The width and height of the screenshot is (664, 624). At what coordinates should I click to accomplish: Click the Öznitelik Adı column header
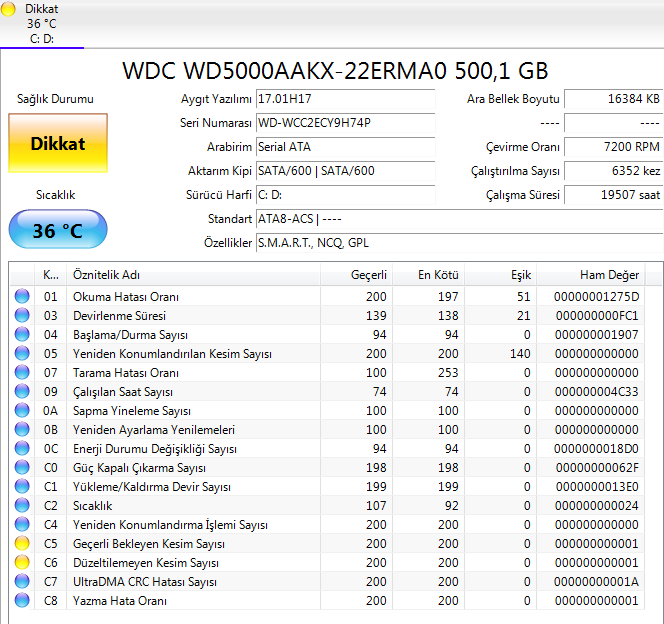coord(193,275)
